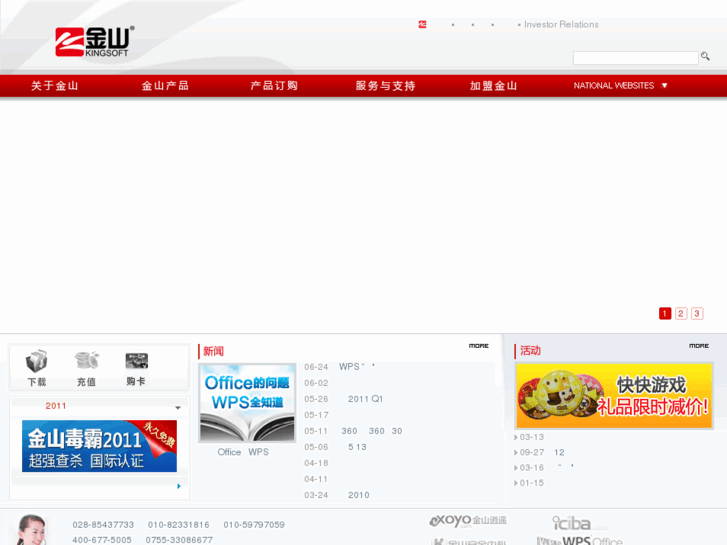The height and width of the screenshot is (545, 727).
Task: Click phone number 010-82331816
Action: [179, 525]
